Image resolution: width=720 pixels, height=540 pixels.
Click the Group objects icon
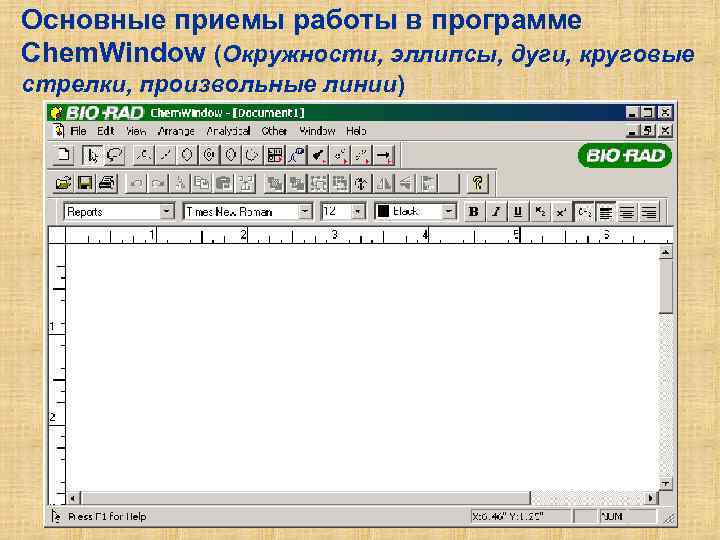click(x=318, y=184)
